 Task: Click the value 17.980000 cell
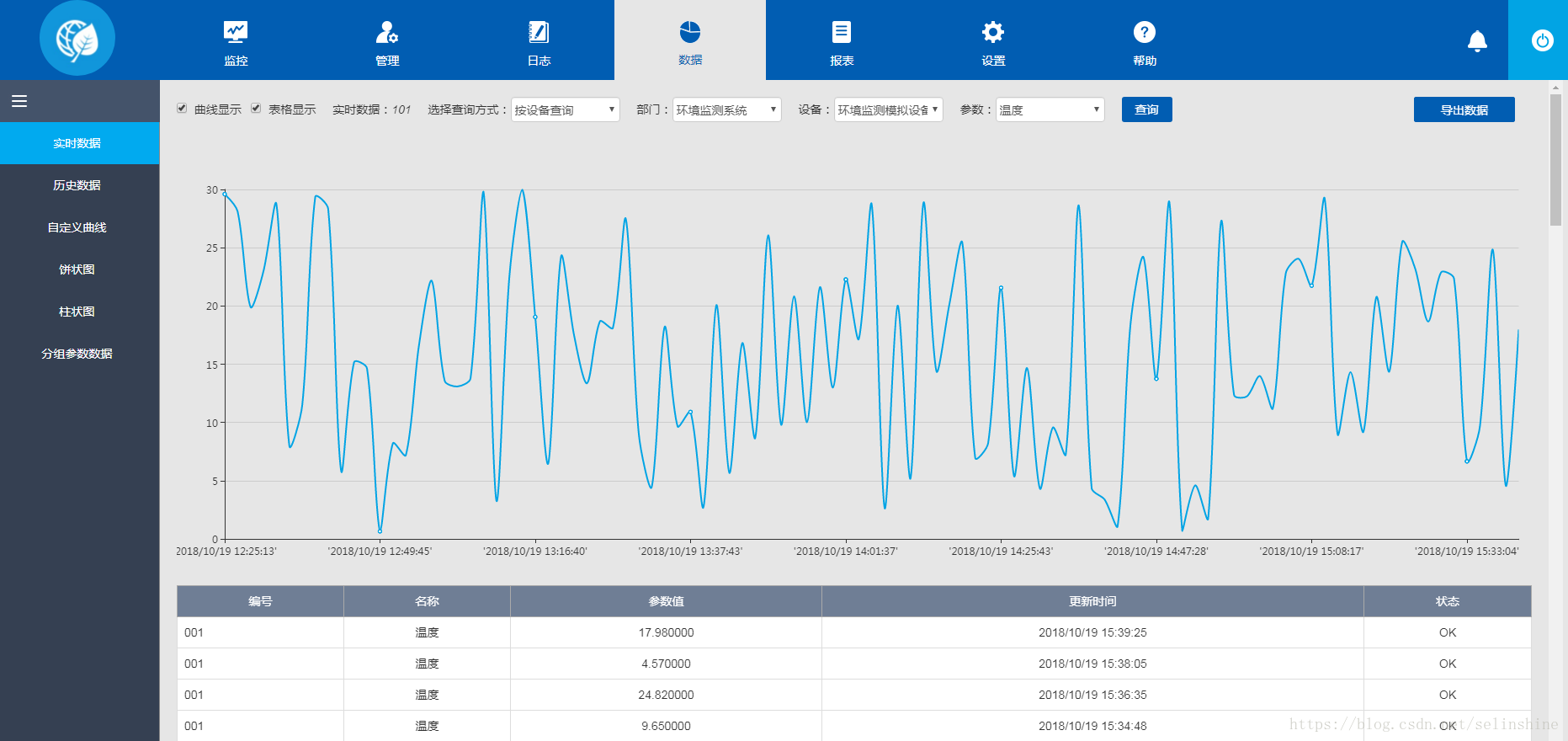click(666, 632)
